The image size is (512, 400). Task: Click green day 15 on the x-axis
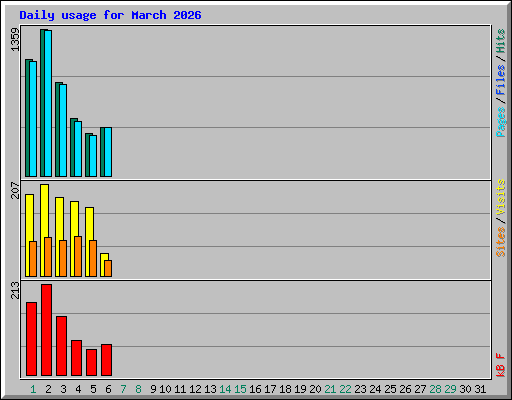pyautogui.click(x=240, y=389)
